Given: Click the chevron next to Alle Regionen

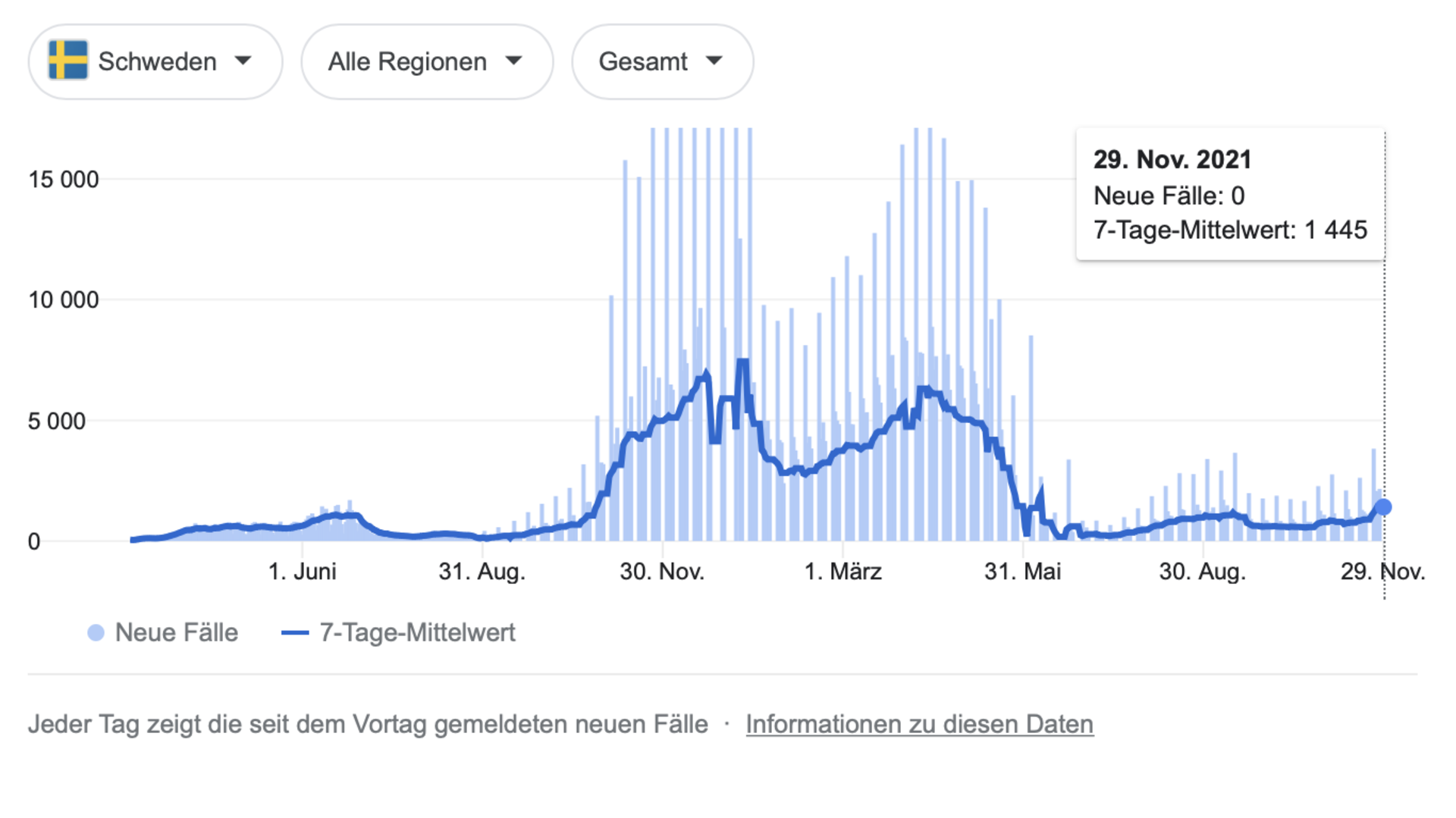Looking at the screenshot, I should tap(514, 61).
